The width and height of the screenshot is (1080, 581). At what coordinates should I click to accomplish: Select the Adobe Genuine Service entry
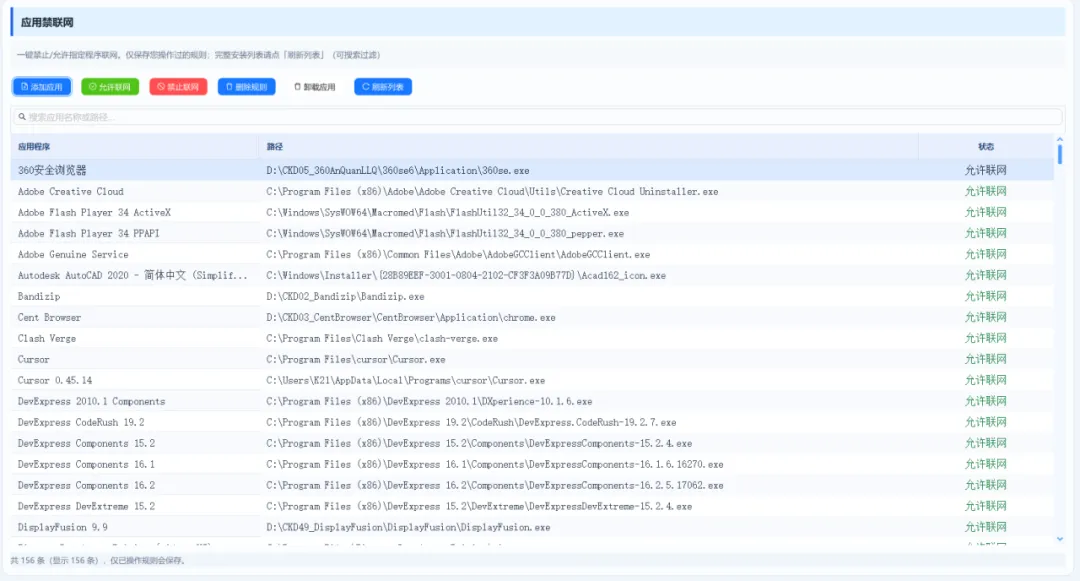click(73, 255)
